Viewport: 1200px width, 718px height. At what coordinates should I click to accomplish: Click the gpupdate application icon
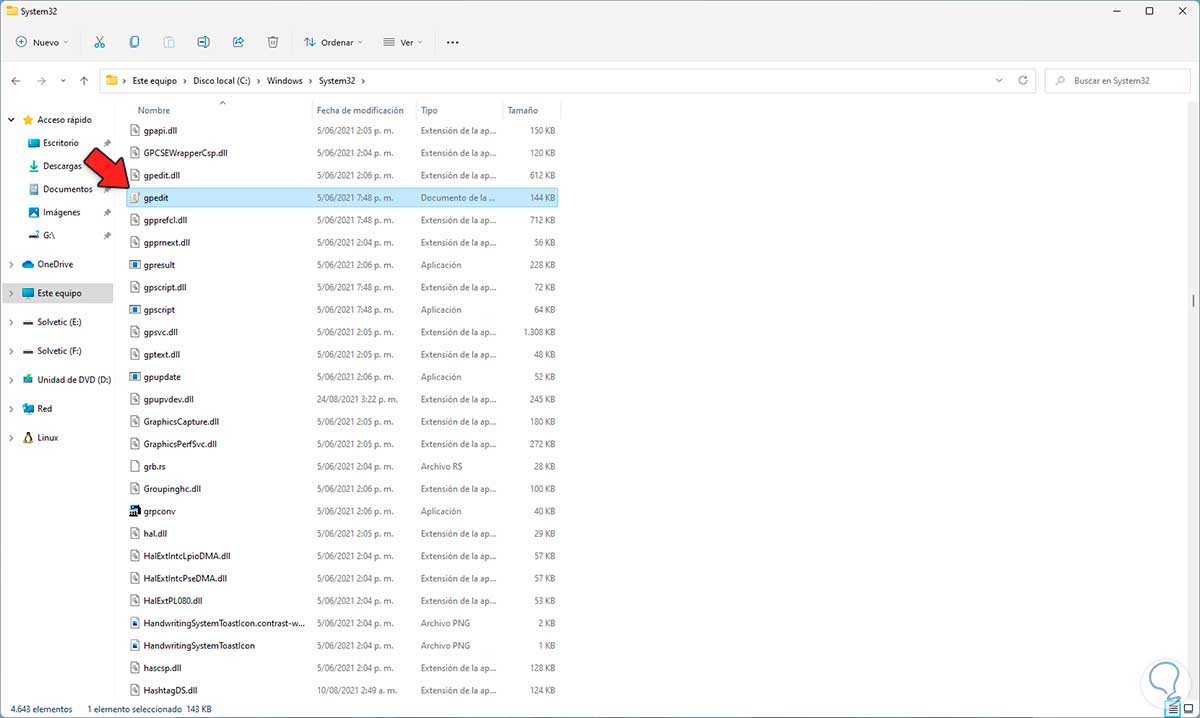click(135, 377)
